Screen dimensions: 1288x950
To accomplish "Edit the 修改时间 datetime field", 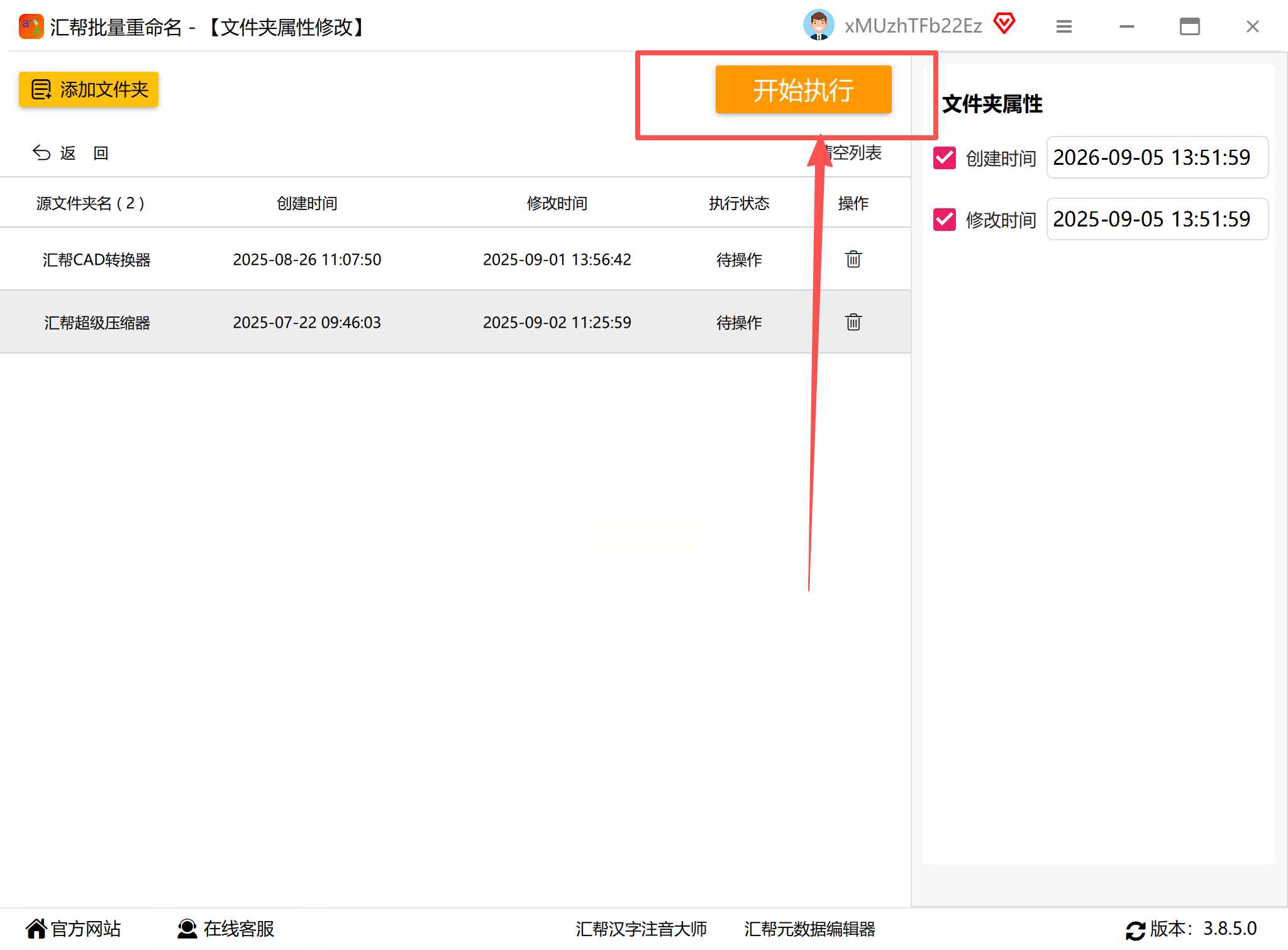I will click(x=1156, y=219).
